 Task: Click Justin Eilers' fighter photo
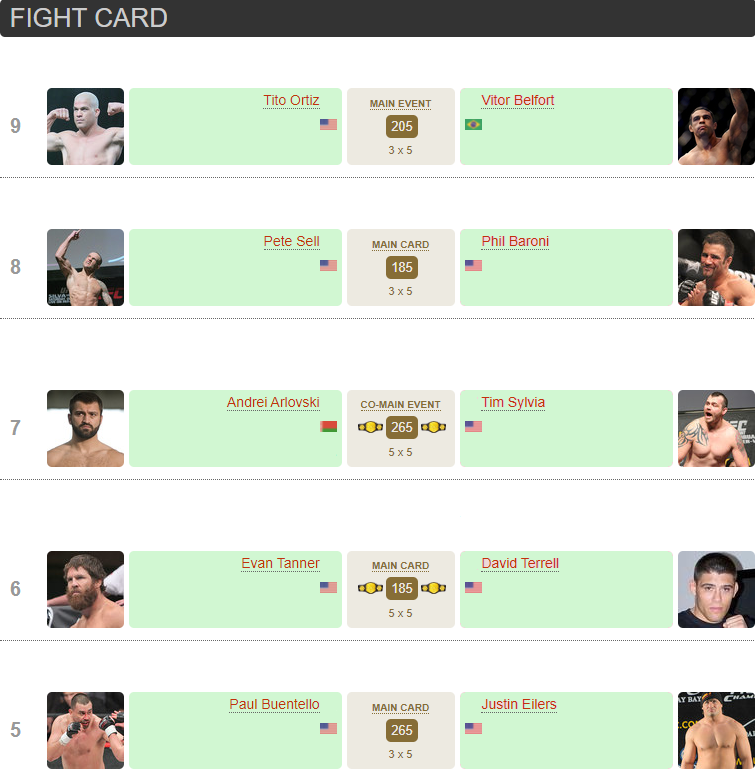click(716, 730)
